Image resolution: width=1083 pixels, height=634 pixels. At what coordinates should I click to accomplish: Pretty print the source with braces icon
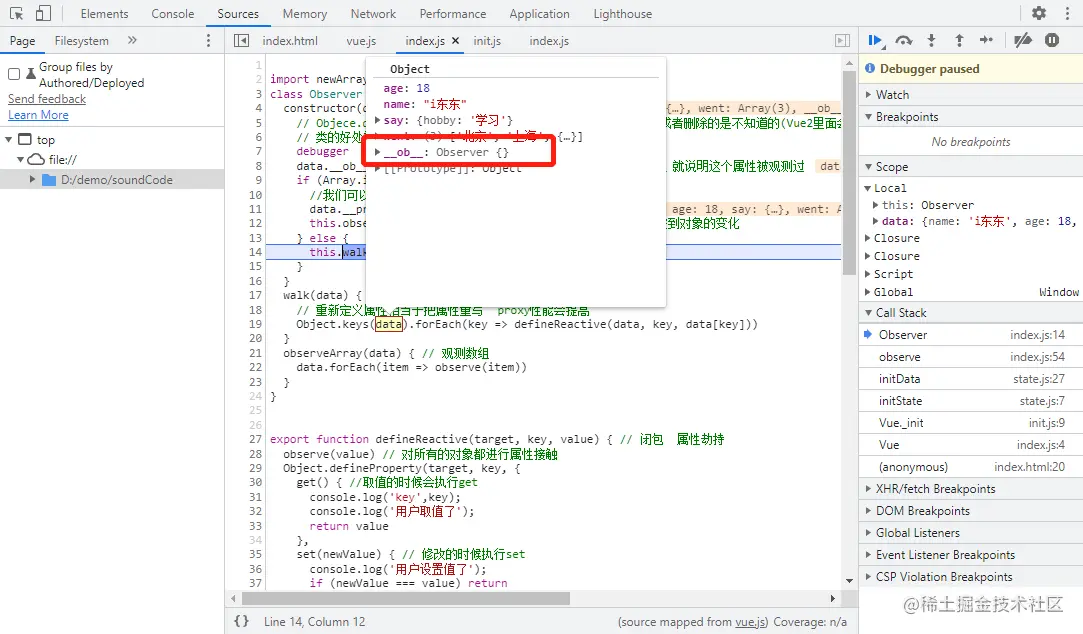241,621
